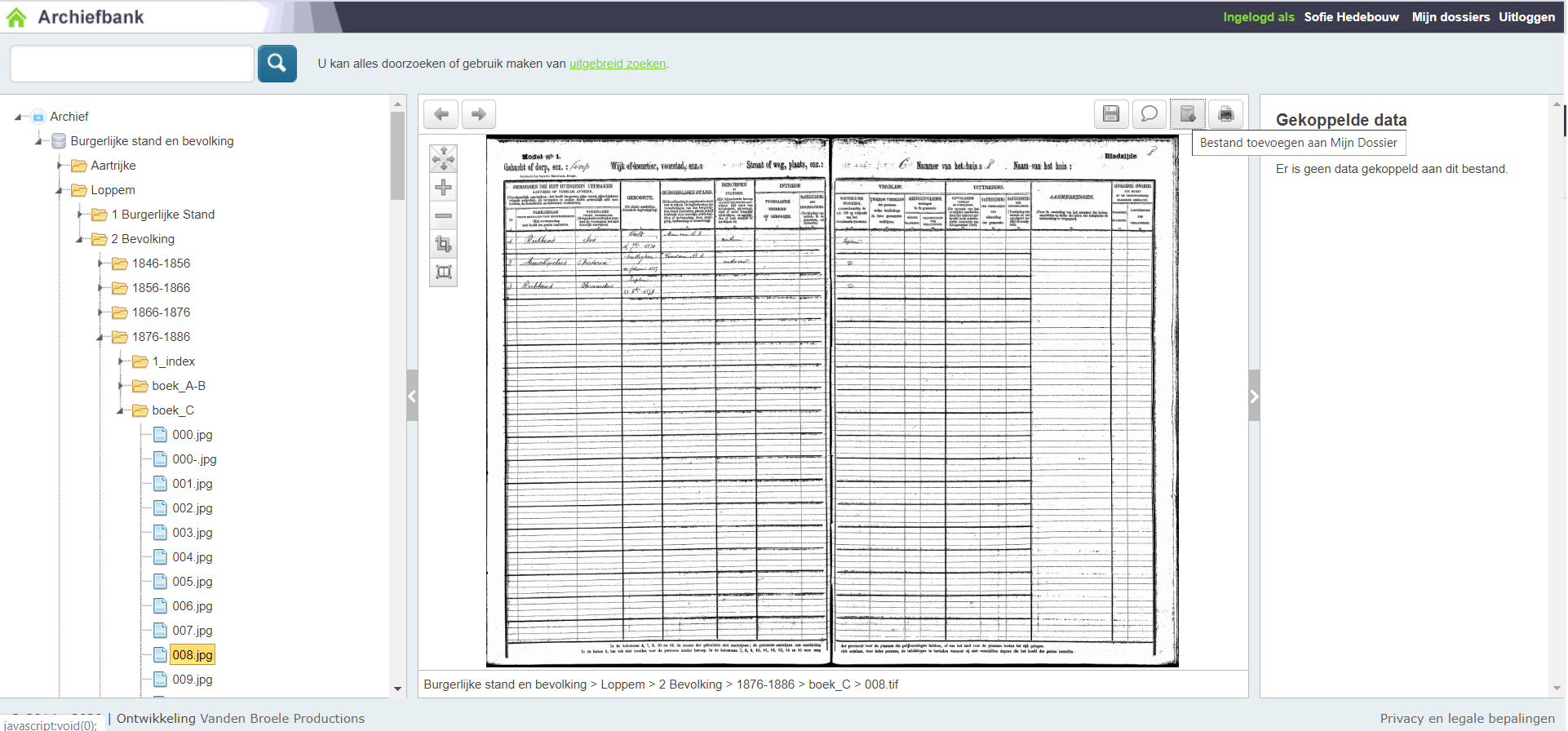This screenshot has width=1568, height=731.
Task: Click Uitloggen to log out
Action: pyautogui.click(x=1526, y=17)
